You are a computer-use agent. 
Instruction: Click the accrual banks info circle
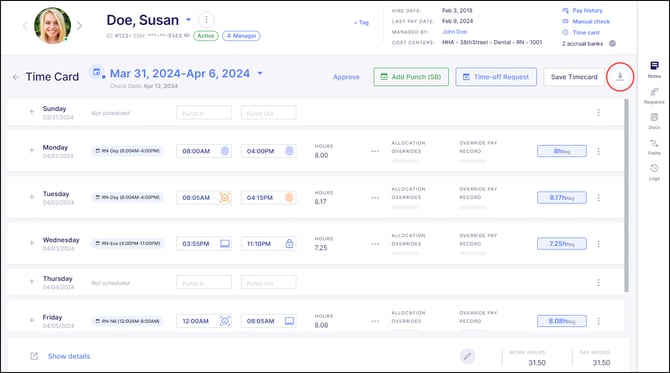[612, 44]
